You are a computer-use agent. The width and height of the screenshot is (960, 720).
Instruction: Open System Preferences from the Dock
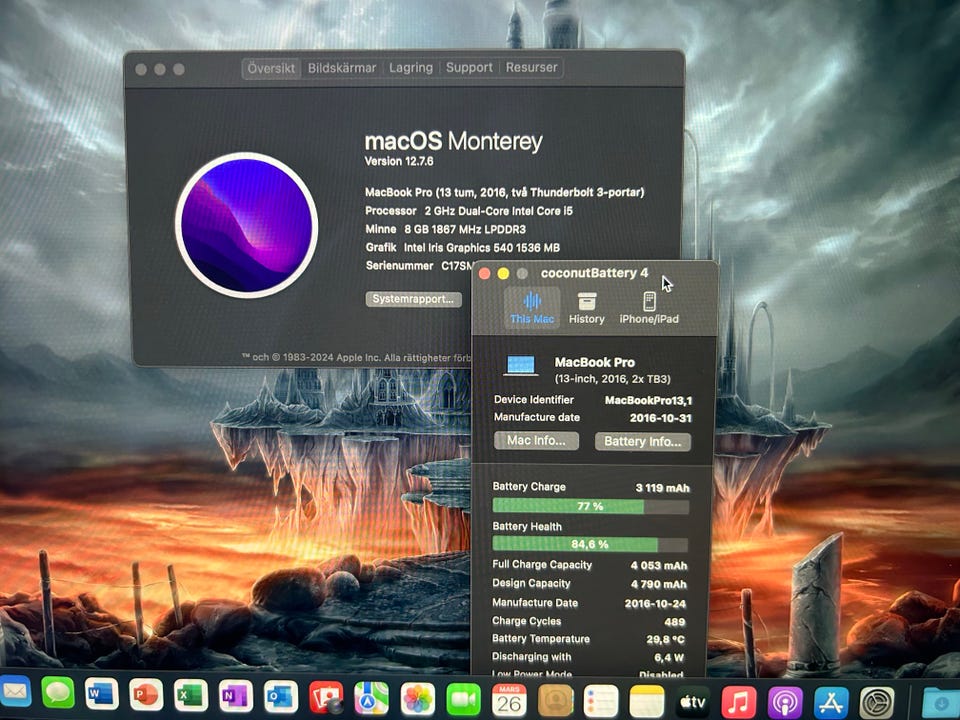[877, 703]
